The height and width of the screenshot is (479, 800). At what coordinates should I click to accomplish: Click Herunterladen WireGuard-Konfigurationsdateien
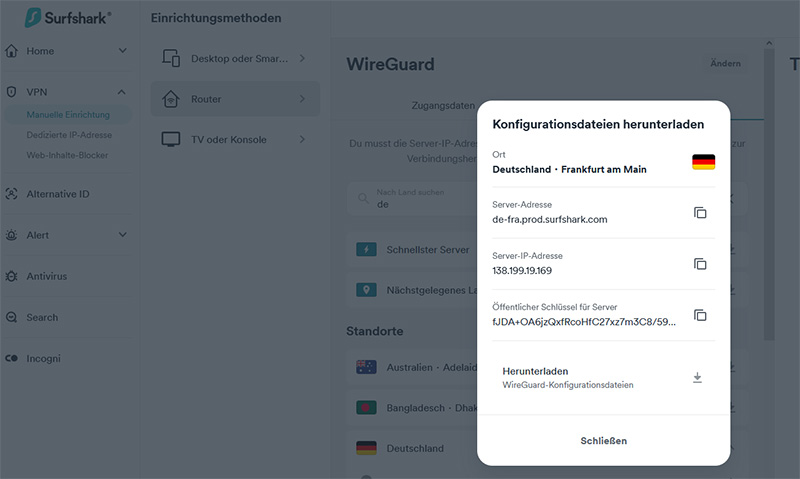[x=604, y=377]
